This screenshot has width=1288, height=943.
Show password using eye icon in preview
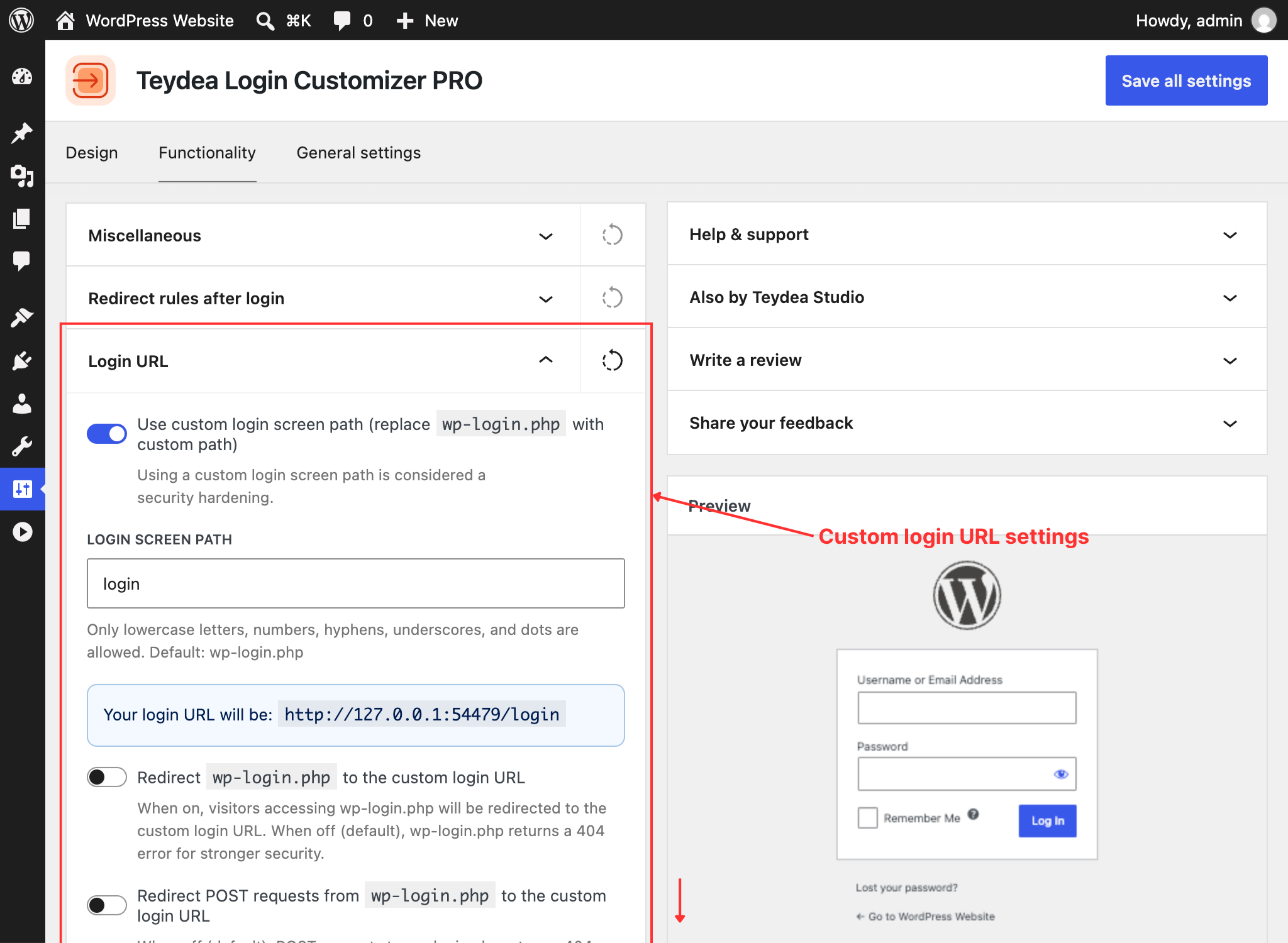(x=1061, y=774)
